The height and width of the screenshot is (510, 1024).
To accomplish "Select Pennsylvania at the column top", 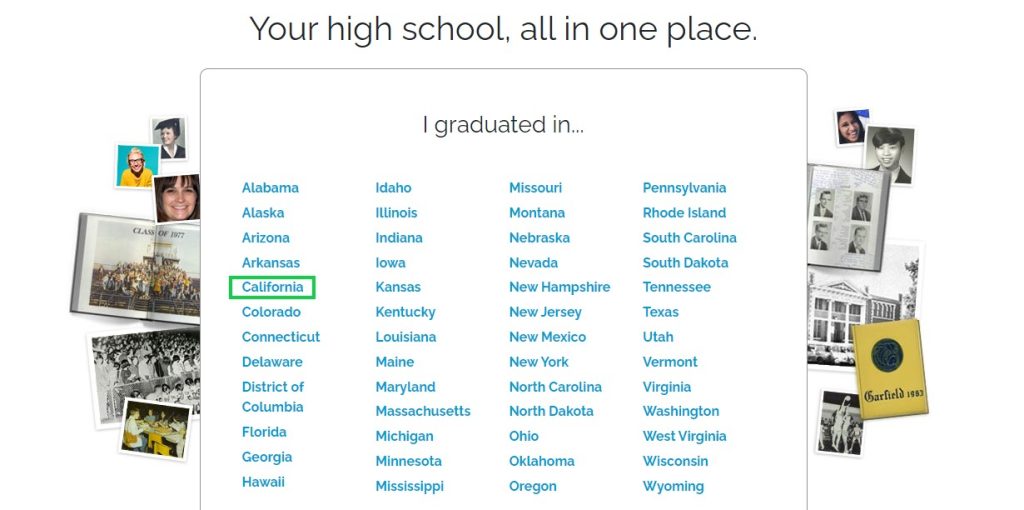I will tap(684, 188).
